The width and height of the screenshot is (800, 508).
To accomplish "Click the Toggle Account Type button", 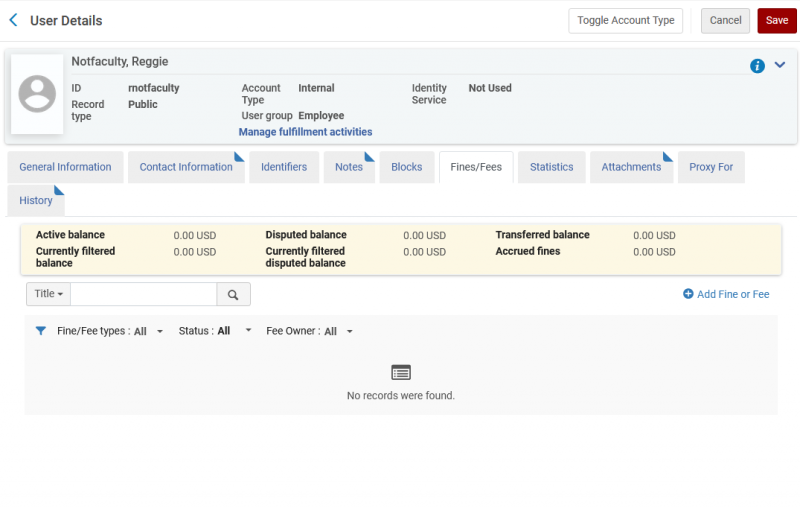I will [x=626, y=20].
